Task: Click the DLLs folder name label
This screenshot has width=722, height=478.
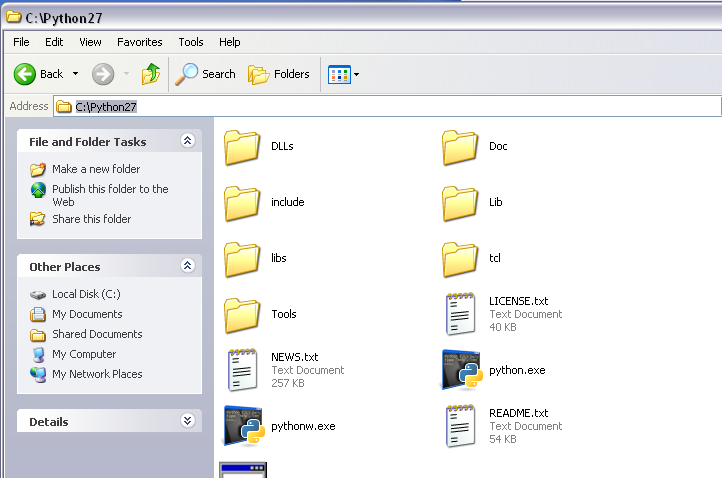Action: pos(282,146)
